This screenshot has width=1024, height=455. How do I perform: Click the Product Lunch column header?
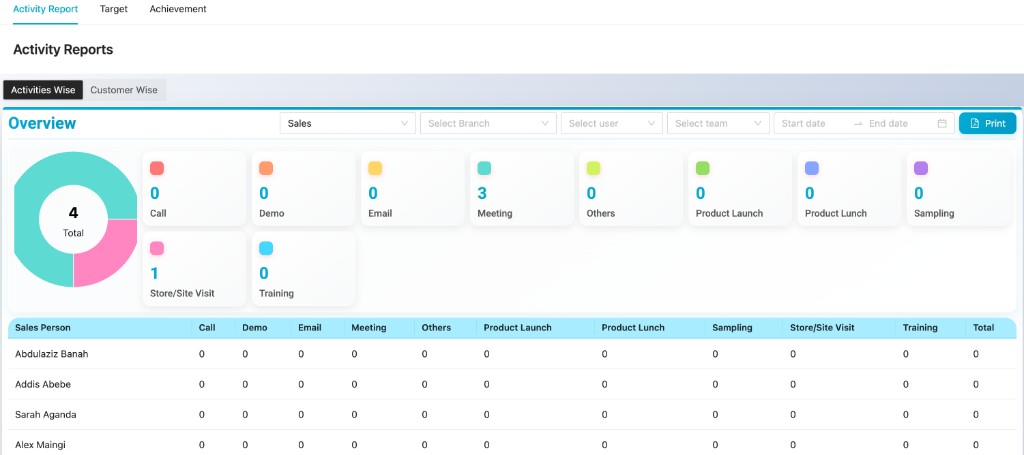pos(633,328)
